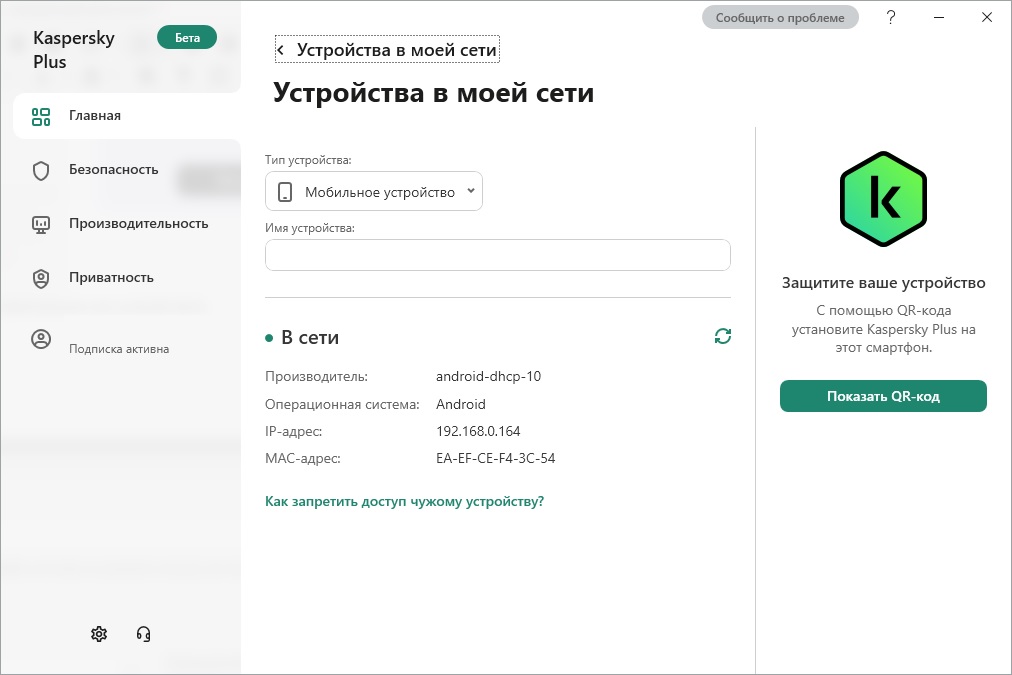Screen dimensions: 1012x675
Task: Focus the Имя устройства input field
Action: pyautogui.click(x=498, y=255)
